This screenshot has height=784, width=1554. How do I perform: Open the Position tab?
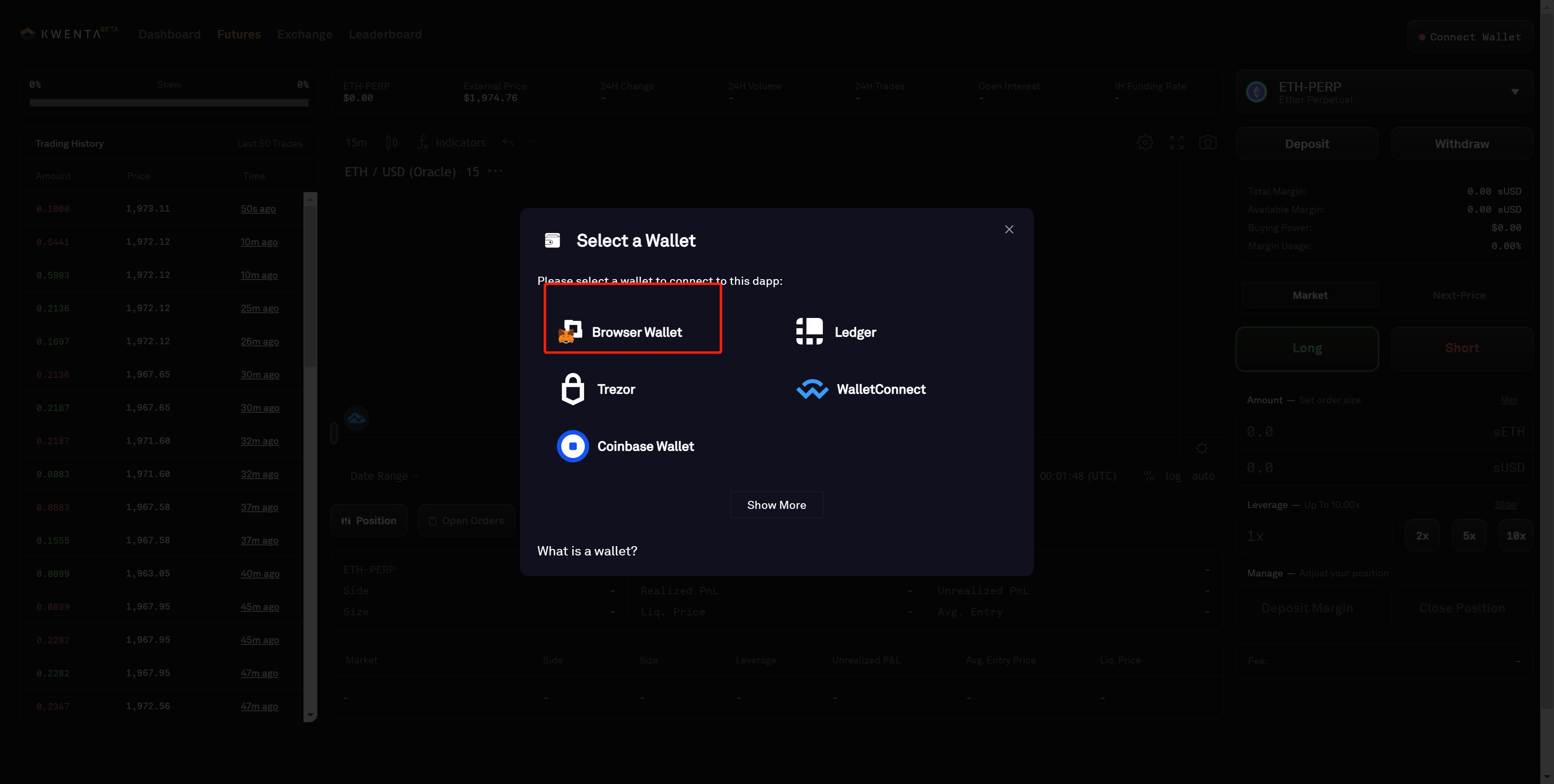click(x=369, y=521)
